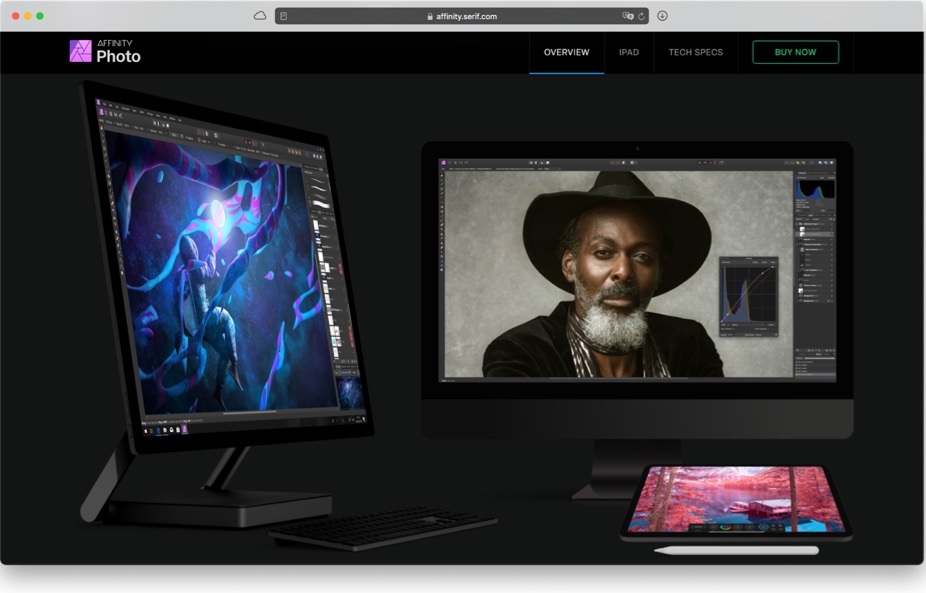Close the Safari window with red button
This screenshot has height=593, width=926.
click(16, 16)
